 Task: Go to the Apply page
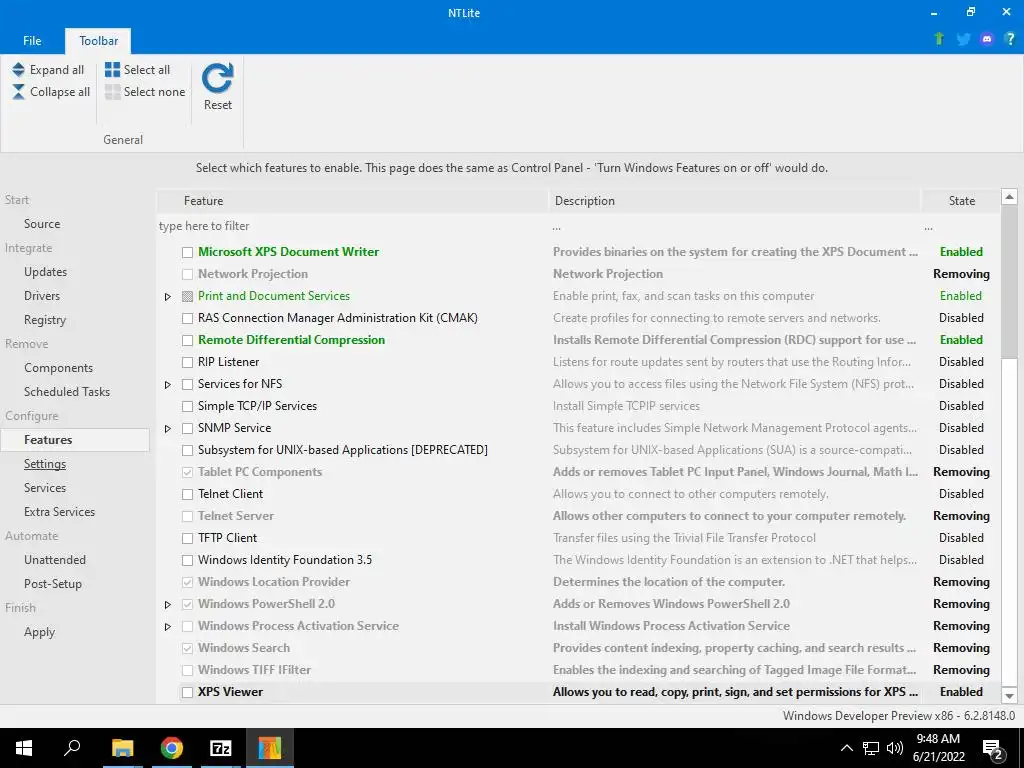(x=39, y=632)
